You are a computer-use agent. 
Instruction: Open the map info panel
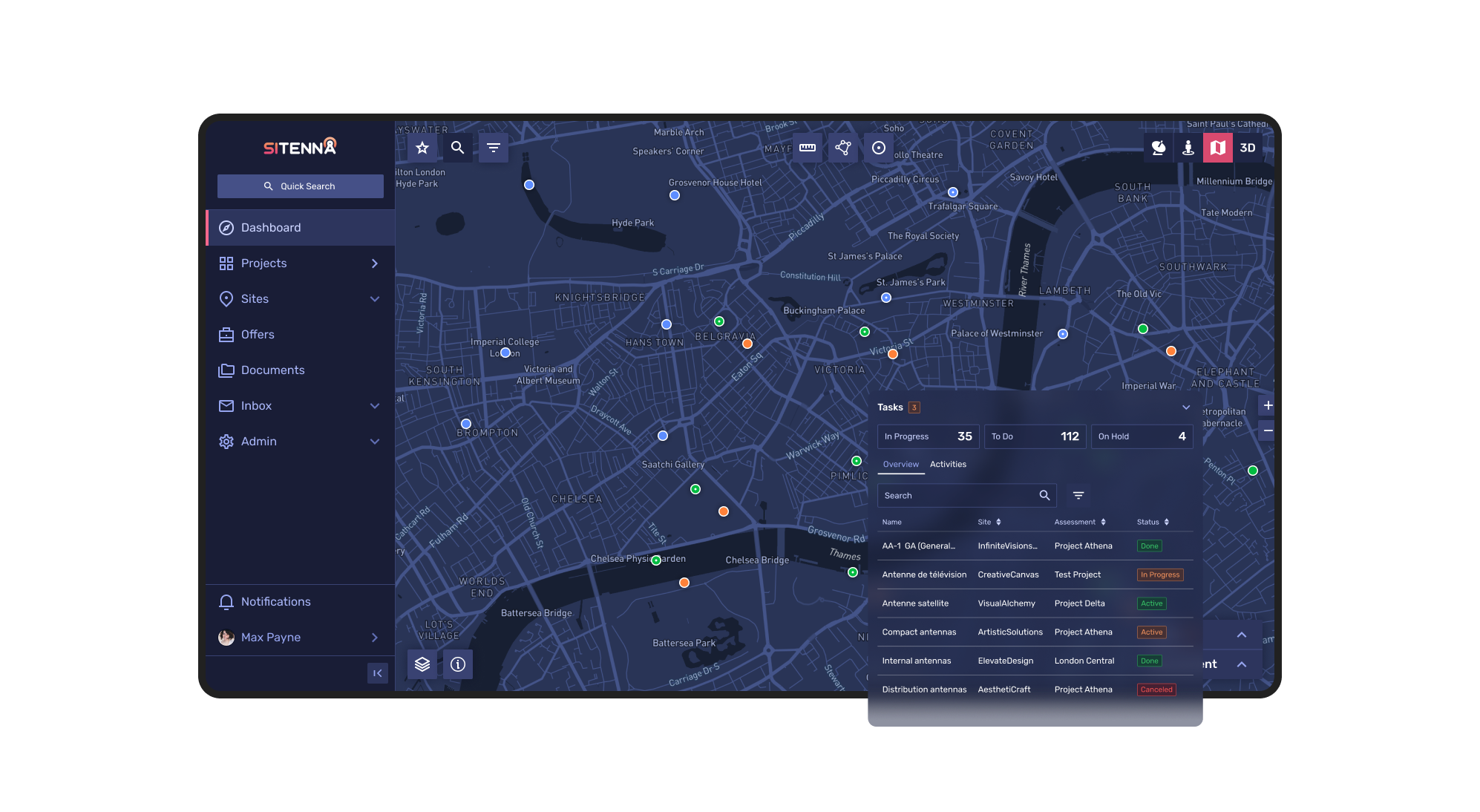[x=458, y=664]
